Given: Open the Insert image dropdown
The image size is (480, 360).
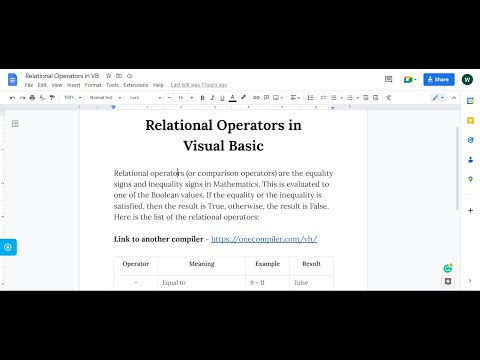Looking at the screenshot, I should [278, 98].
